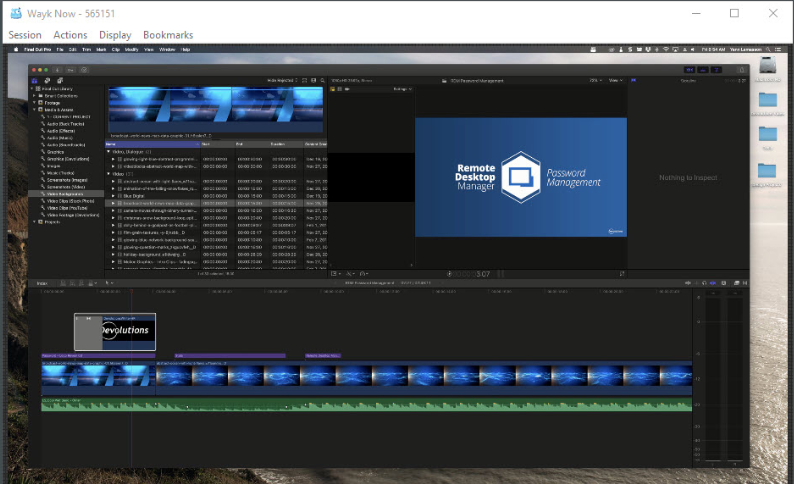
Task: Open the viewer View options dropdown
Action: click(x=615, y=80)
